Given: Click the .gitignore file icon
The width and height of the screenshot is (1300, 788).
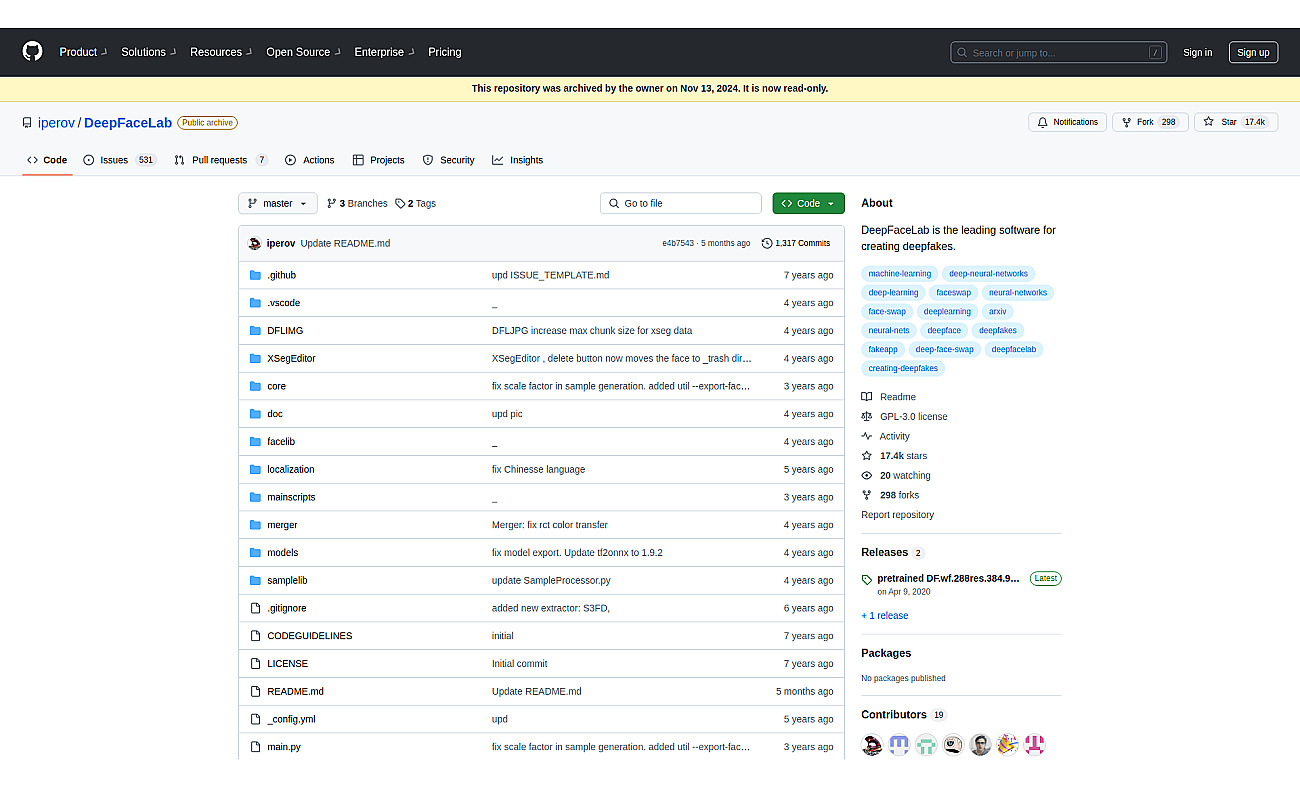Looking at the screenshot, I should pos(256,608).
